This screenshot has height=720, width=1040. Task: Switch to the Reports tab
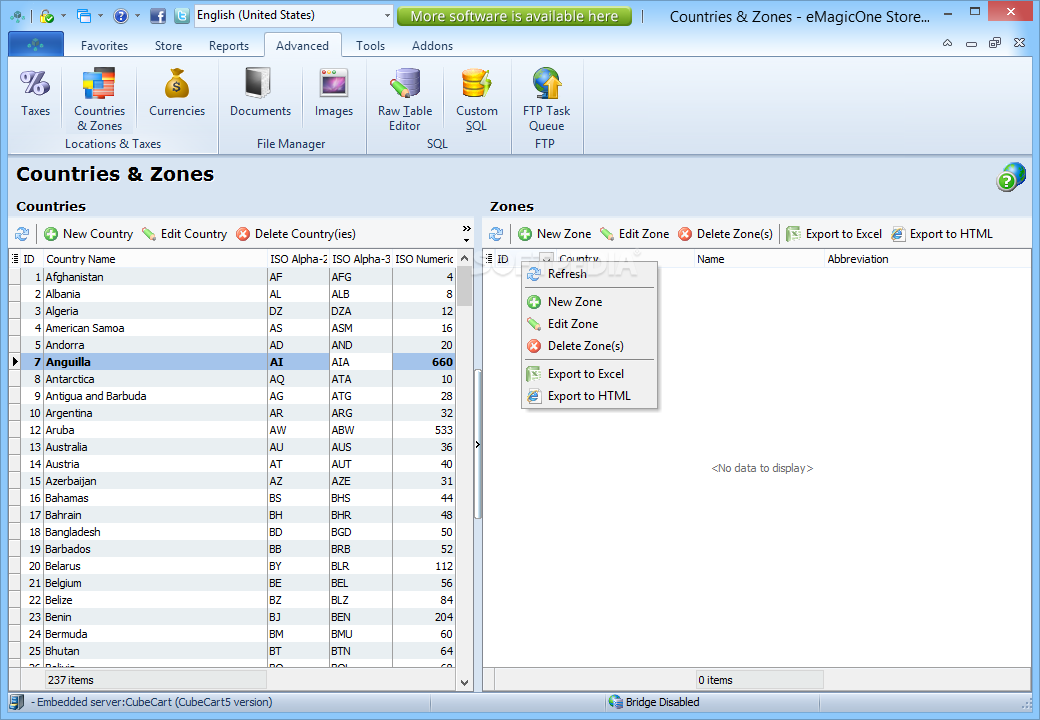click(x=229, y=46)
